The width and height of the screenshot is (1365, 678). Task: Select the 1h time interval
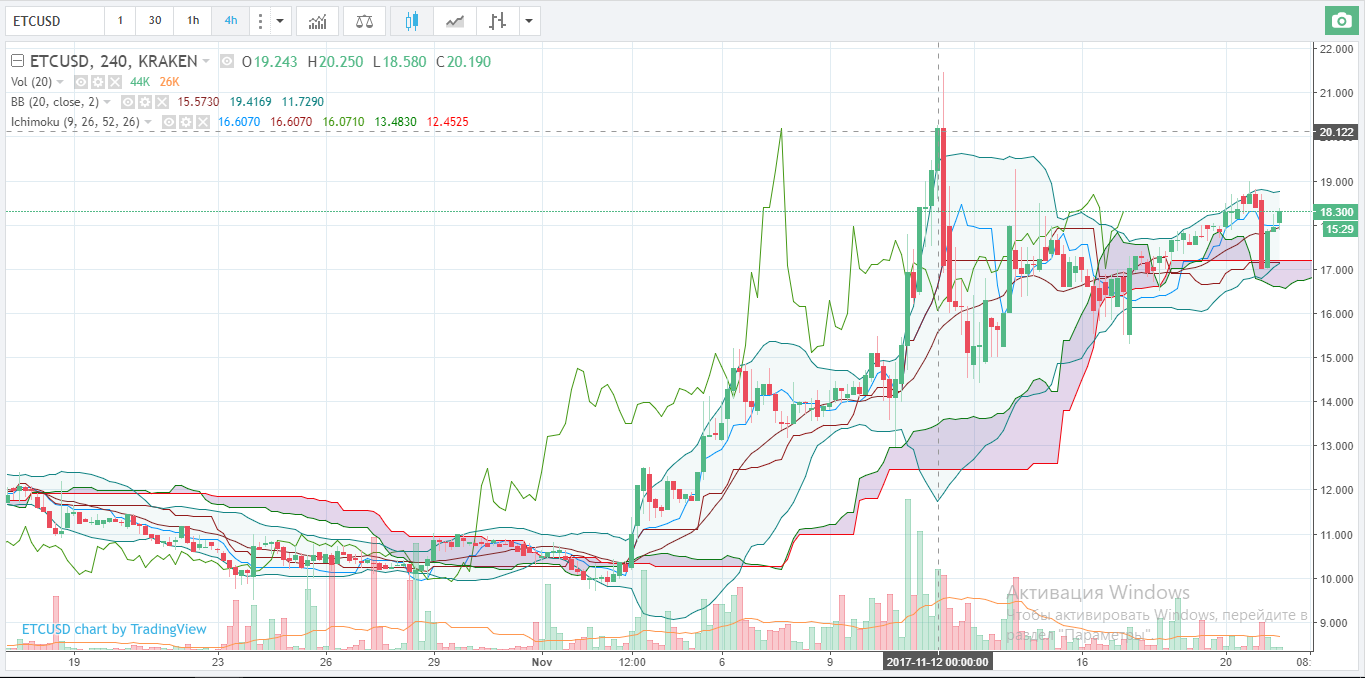pyautogui.click(x=191, y=21)
